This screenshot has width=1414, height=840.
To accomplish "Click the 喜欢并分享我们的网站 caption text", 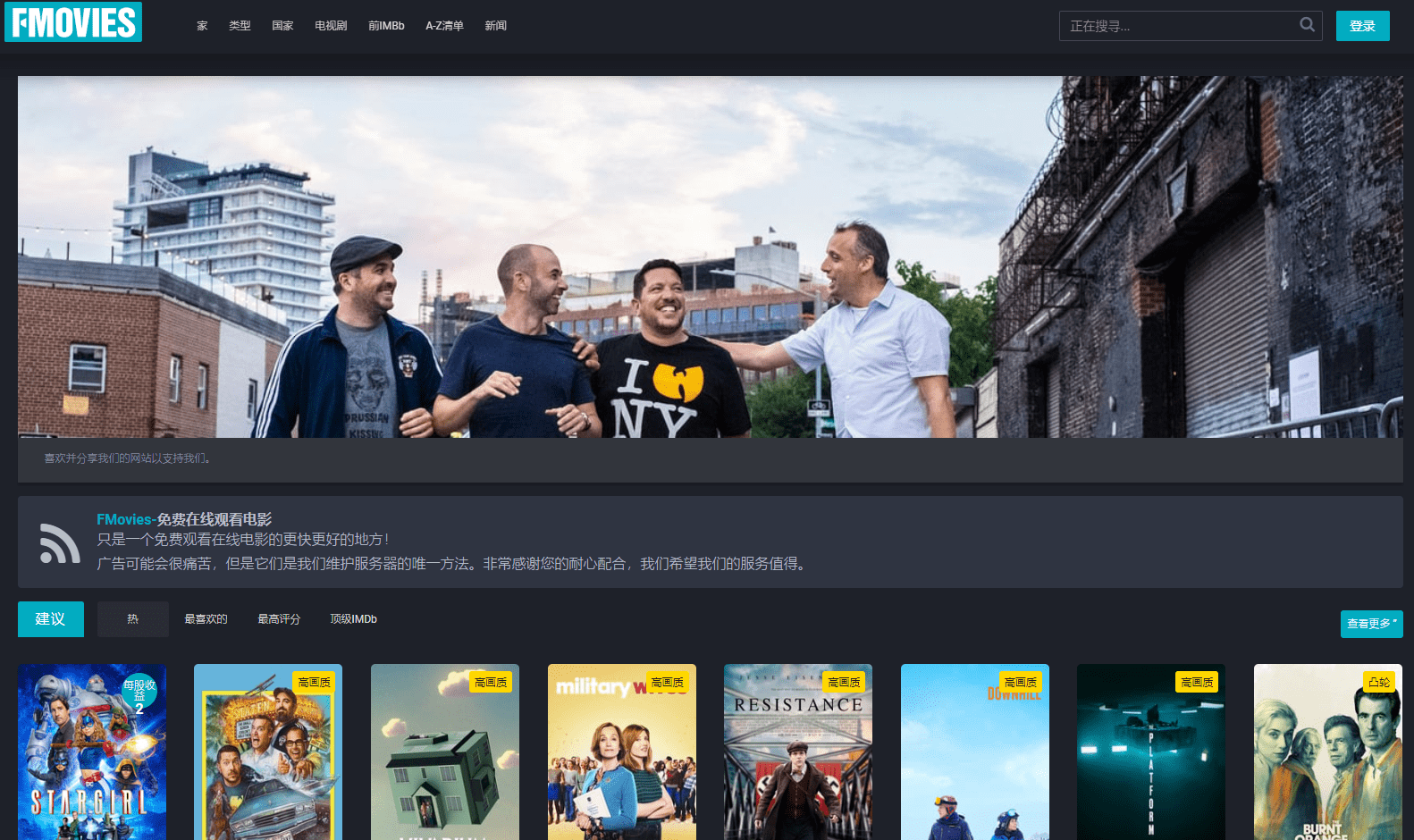I will (128, 458).
